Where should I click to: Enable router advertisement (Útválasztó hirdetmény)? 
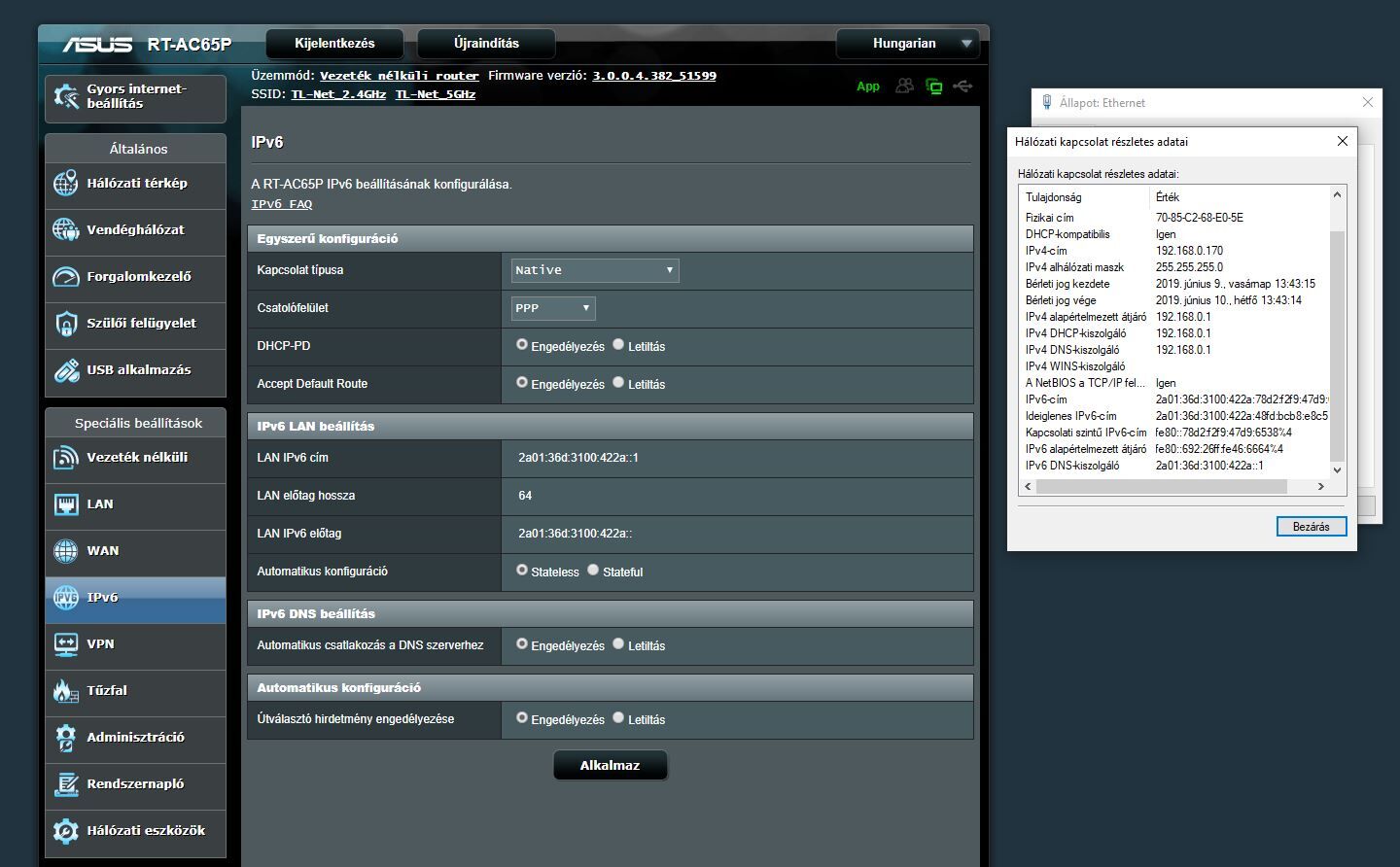522,718
